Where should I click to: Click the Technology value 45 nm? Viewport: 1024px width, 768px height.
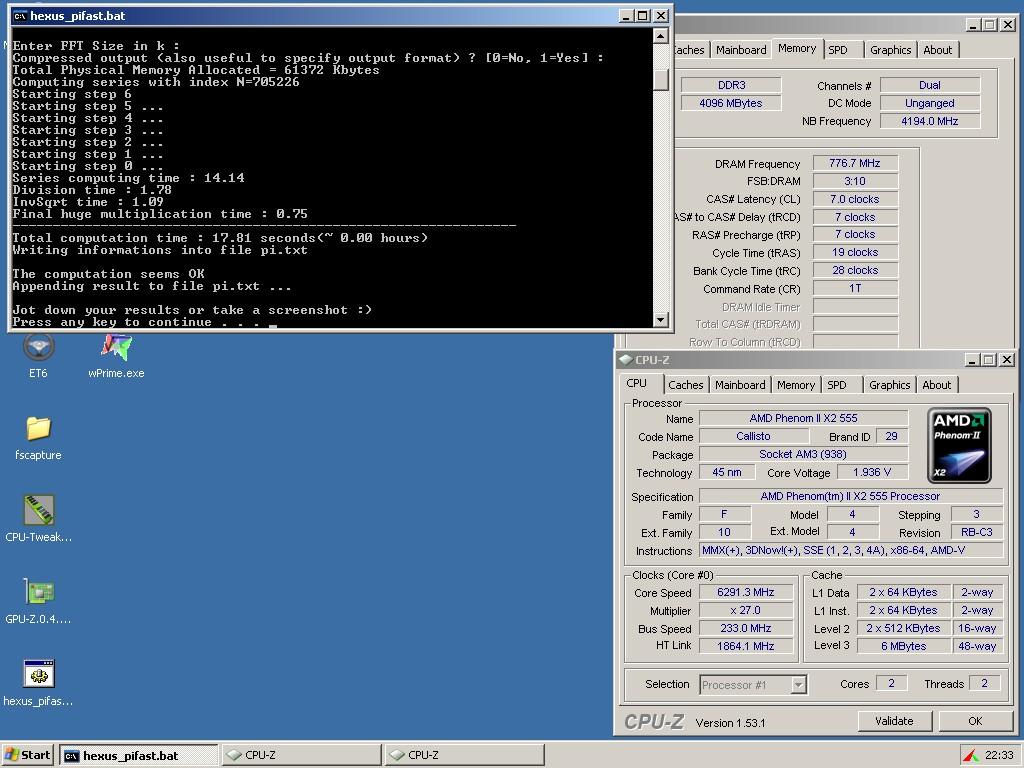(727, 472)
